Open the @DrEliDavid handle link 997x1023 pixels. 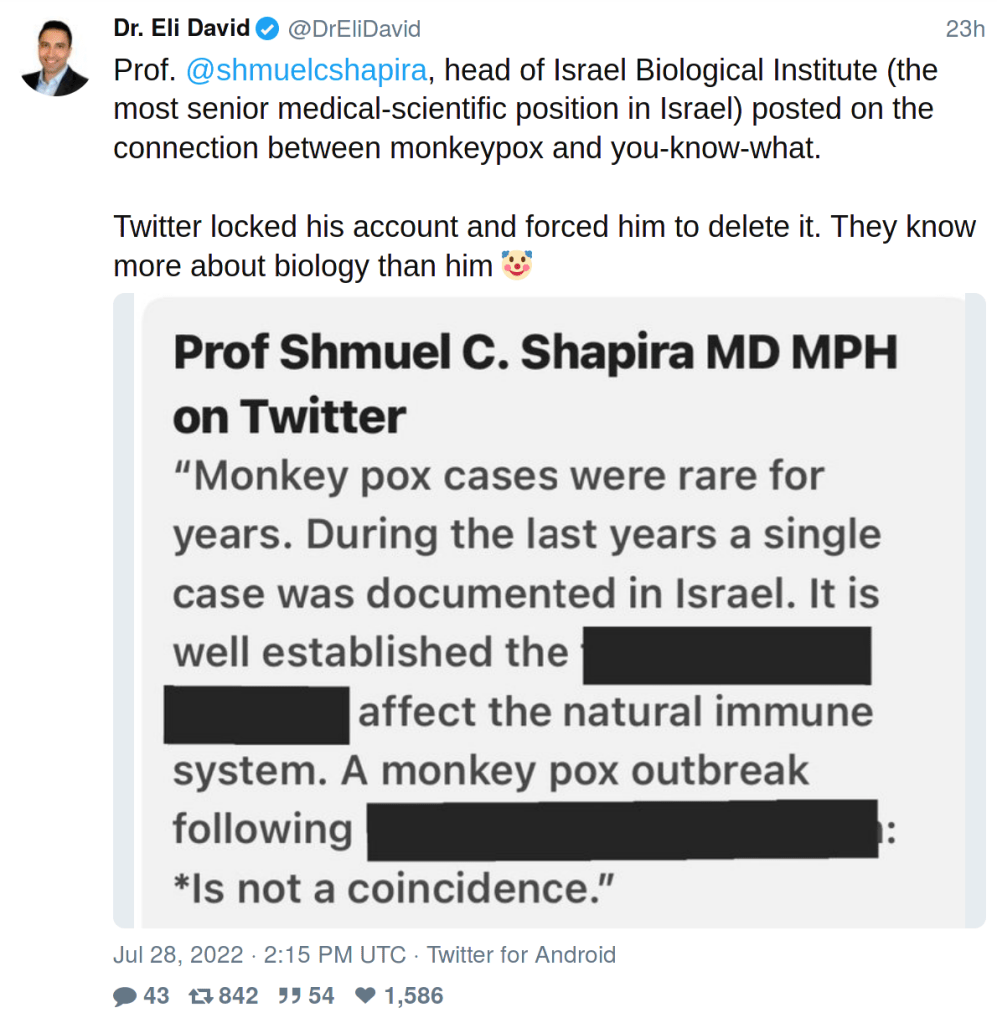354,29
